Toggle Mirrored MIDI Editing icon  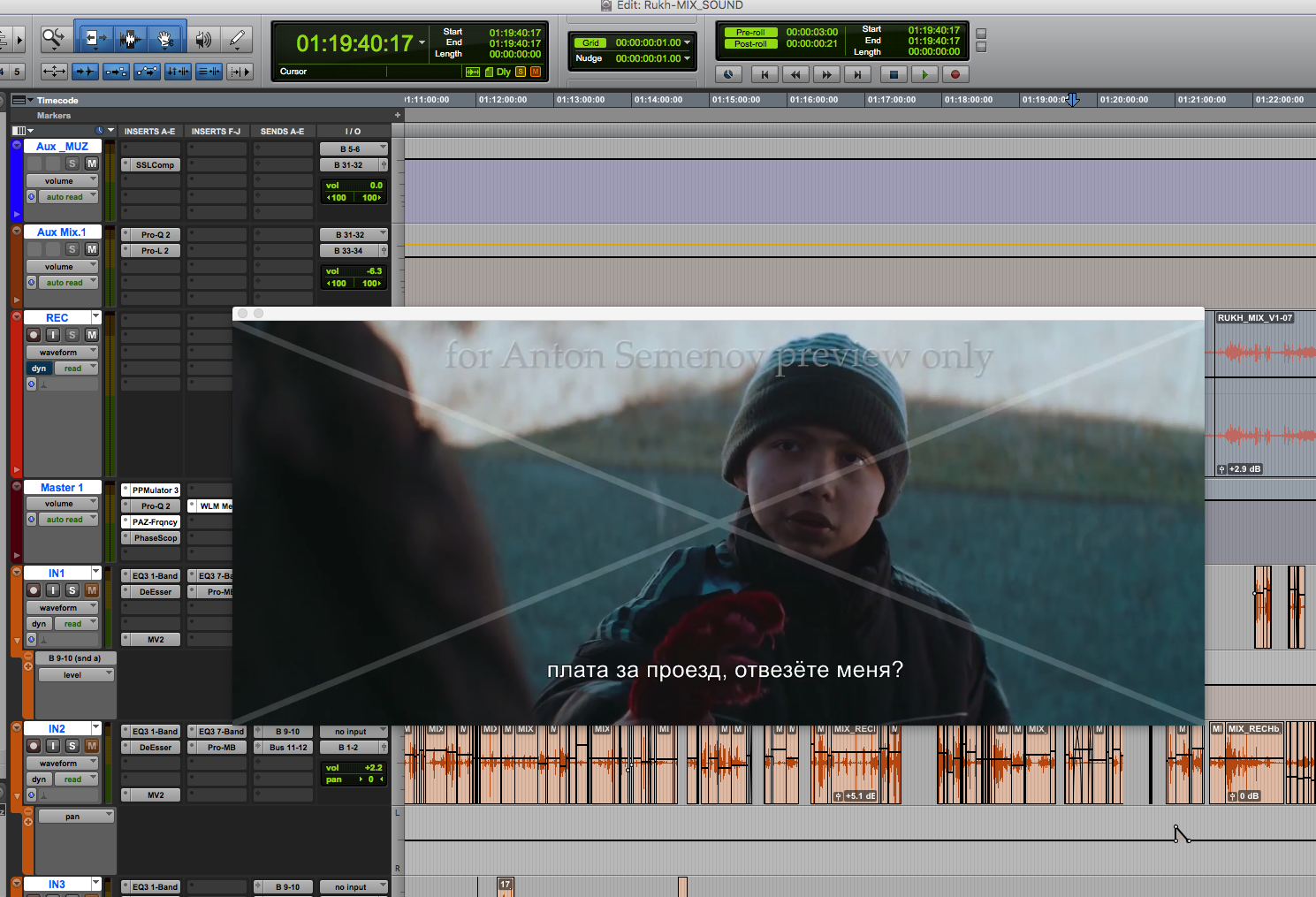coord(116,72)
